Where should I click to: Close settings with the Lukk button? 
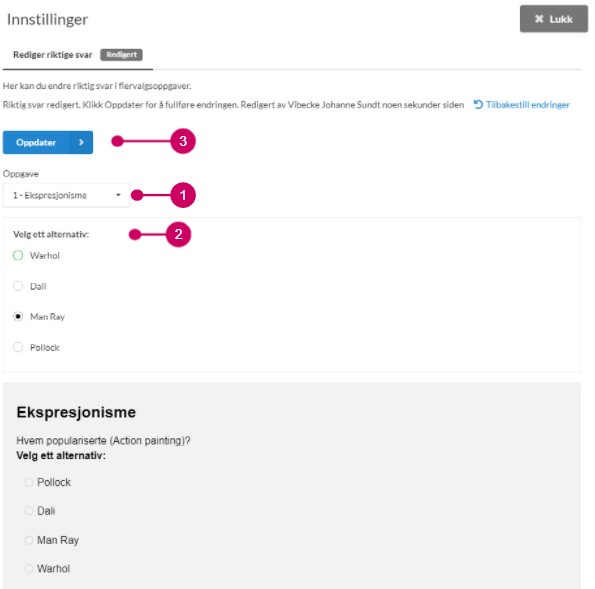coord(554,19)
